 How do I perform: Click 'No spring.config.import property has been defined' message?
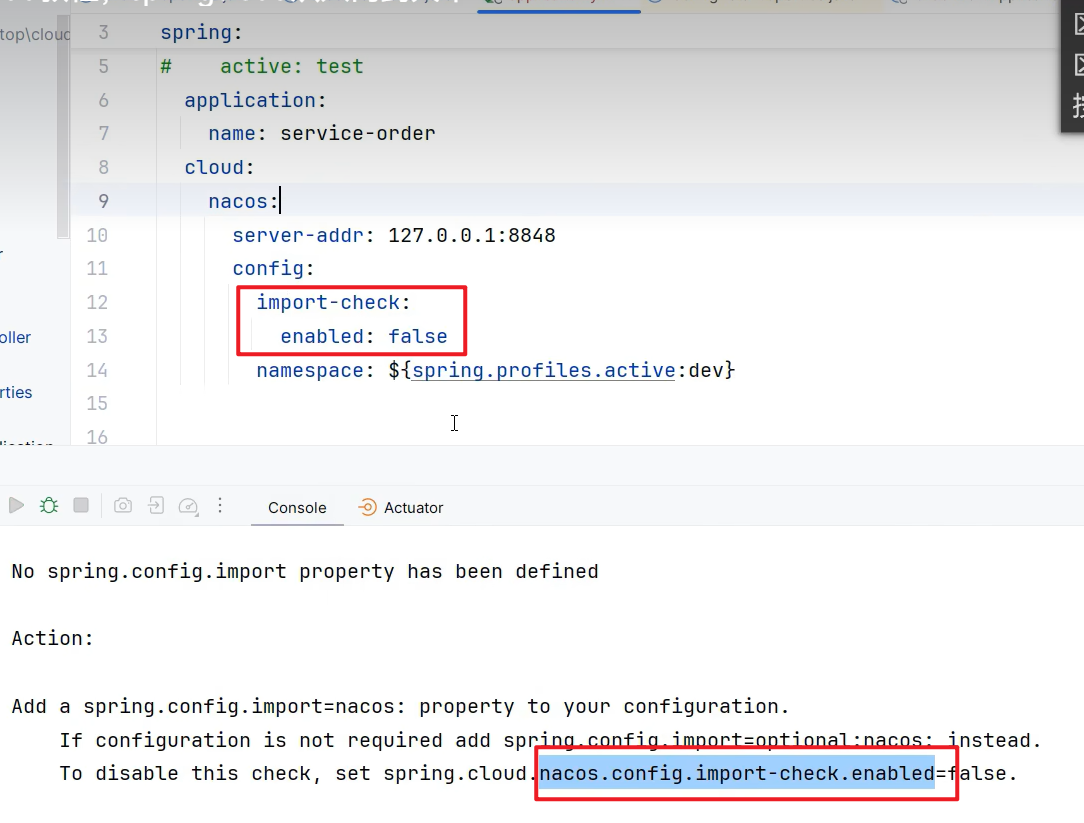pyautogui.click(x=305, y=571)
